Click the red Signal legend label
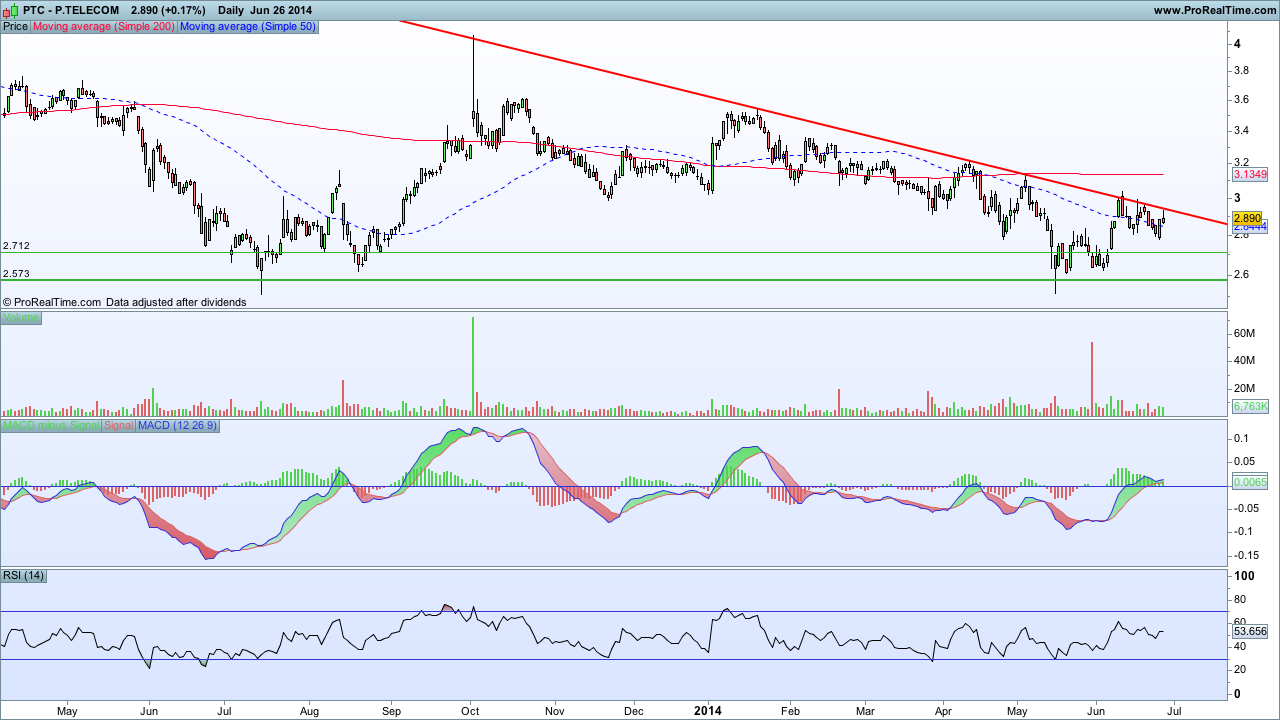The width and height of the screenshot is (1280, 720). [119, 426]
